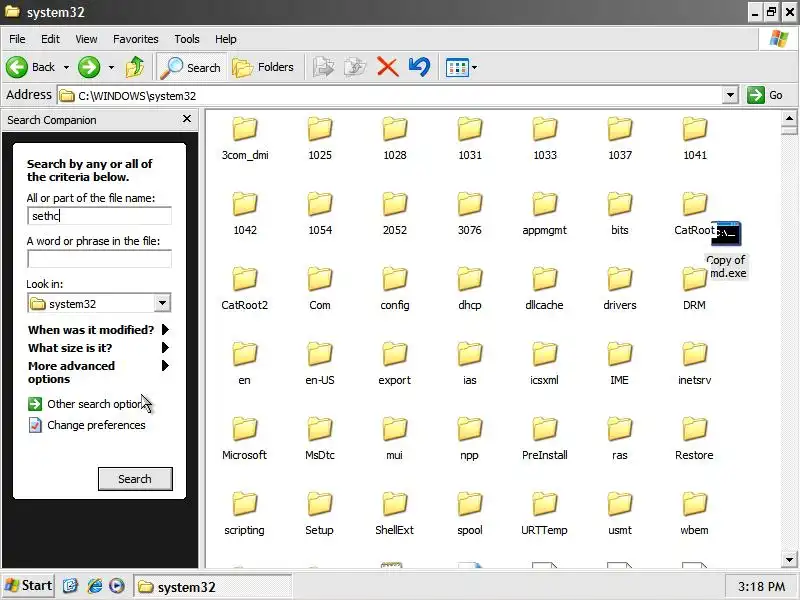The image size is (800, 600).
Task: Go forward with the green Forward arrow
Action: click(89, 67)
